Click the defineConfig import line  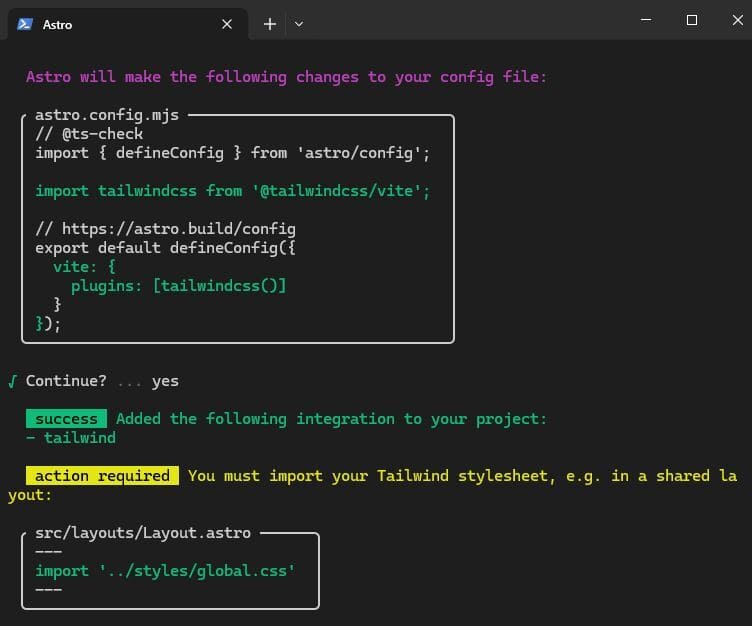(233, 153)
